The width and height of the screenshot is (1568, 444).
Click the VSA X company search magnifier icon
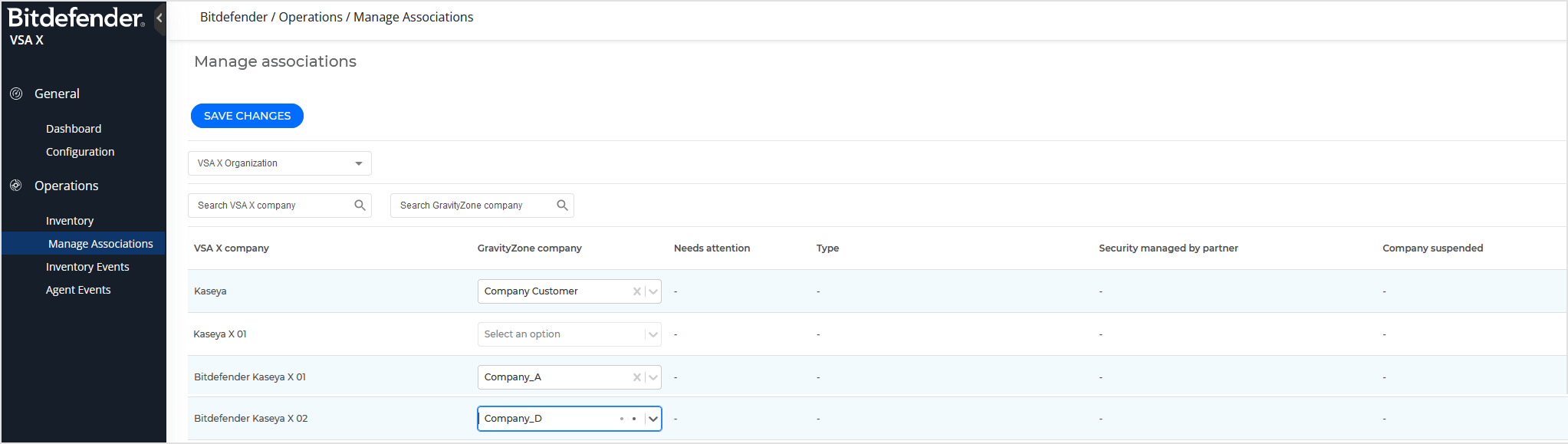click(x=360, y=206)
